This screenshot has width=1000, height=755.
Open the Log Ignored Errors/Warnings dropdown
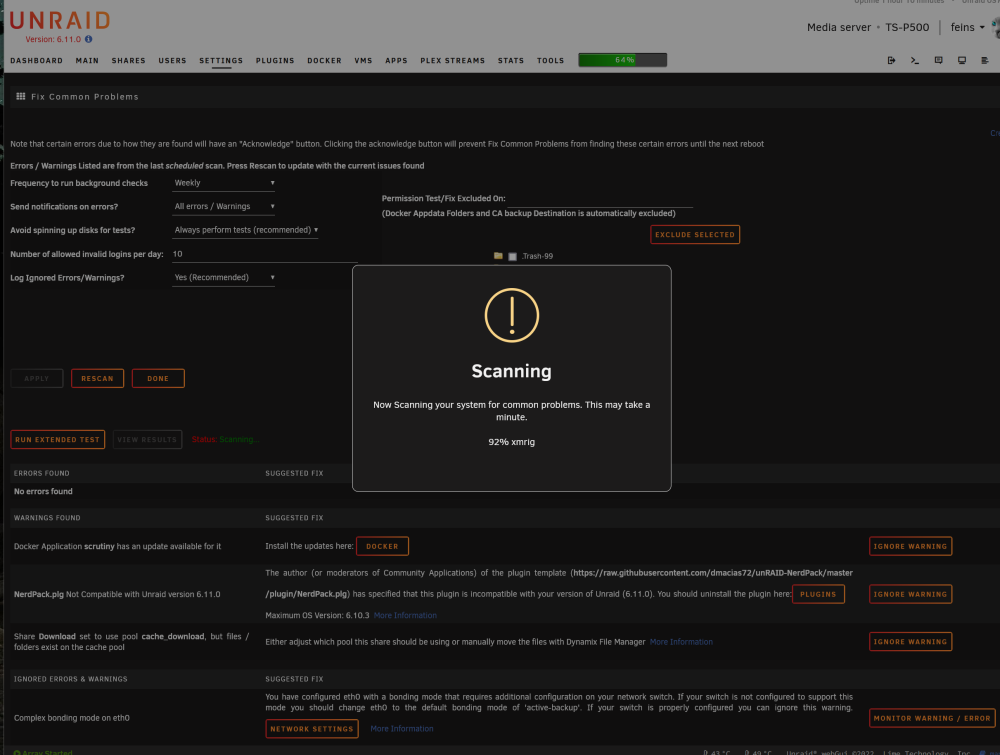(x=224, y=277)
